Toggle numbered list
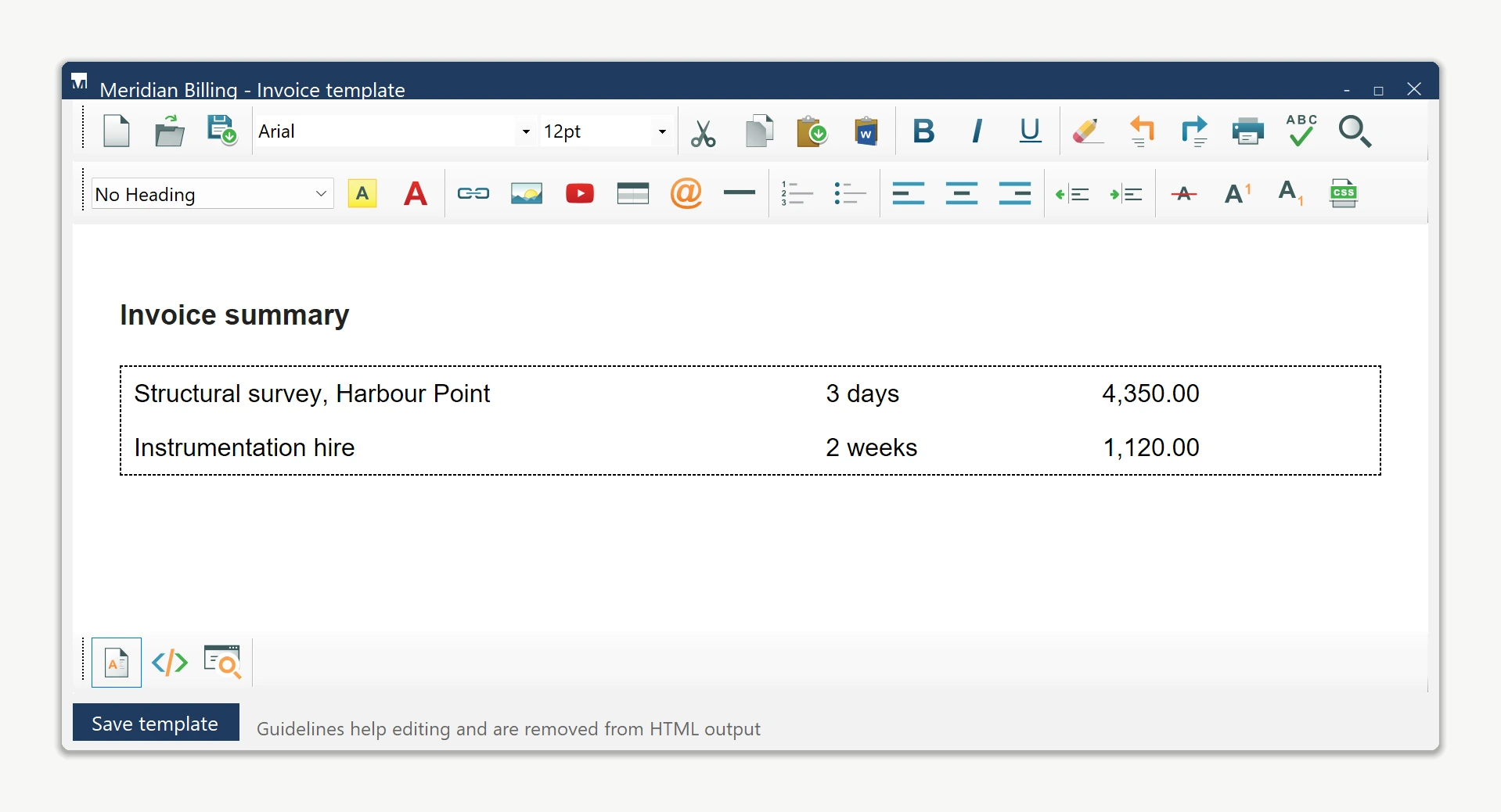The height and width of the screenshot is (812, 1501). tap(797, 193)
